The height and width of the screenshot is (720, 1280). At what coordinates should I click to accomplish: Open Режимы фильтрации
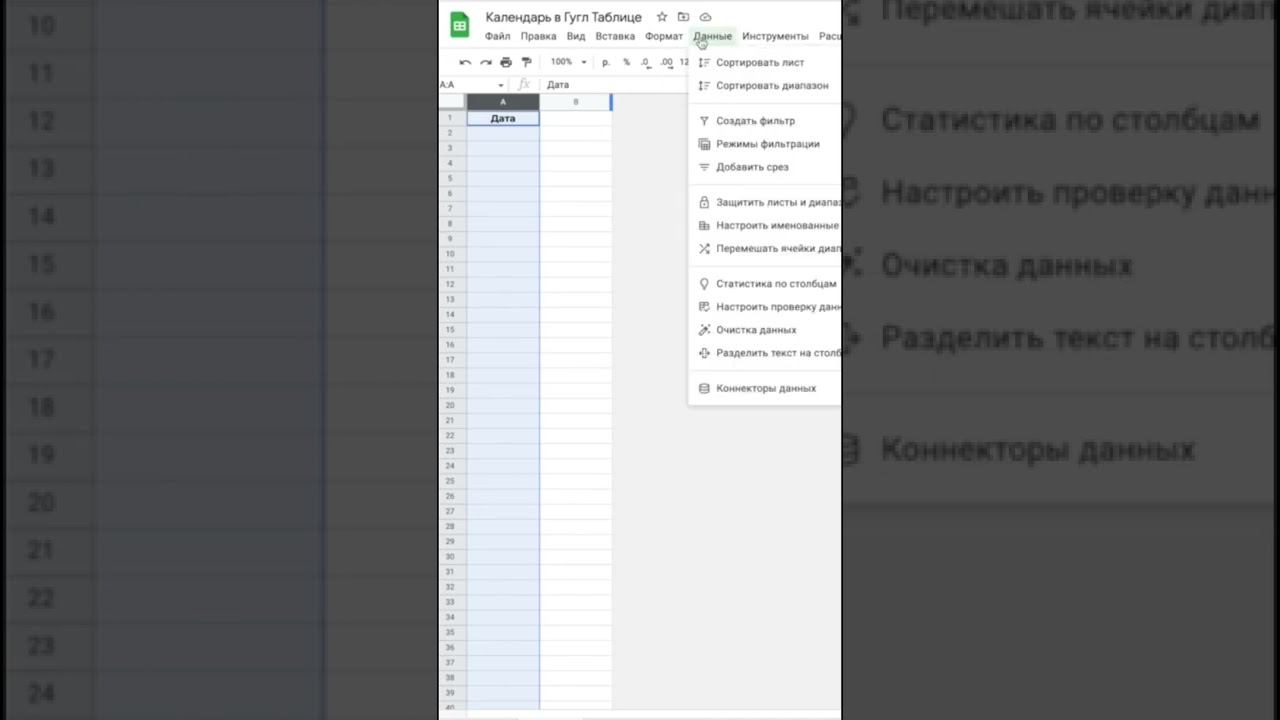click(765, 144)
